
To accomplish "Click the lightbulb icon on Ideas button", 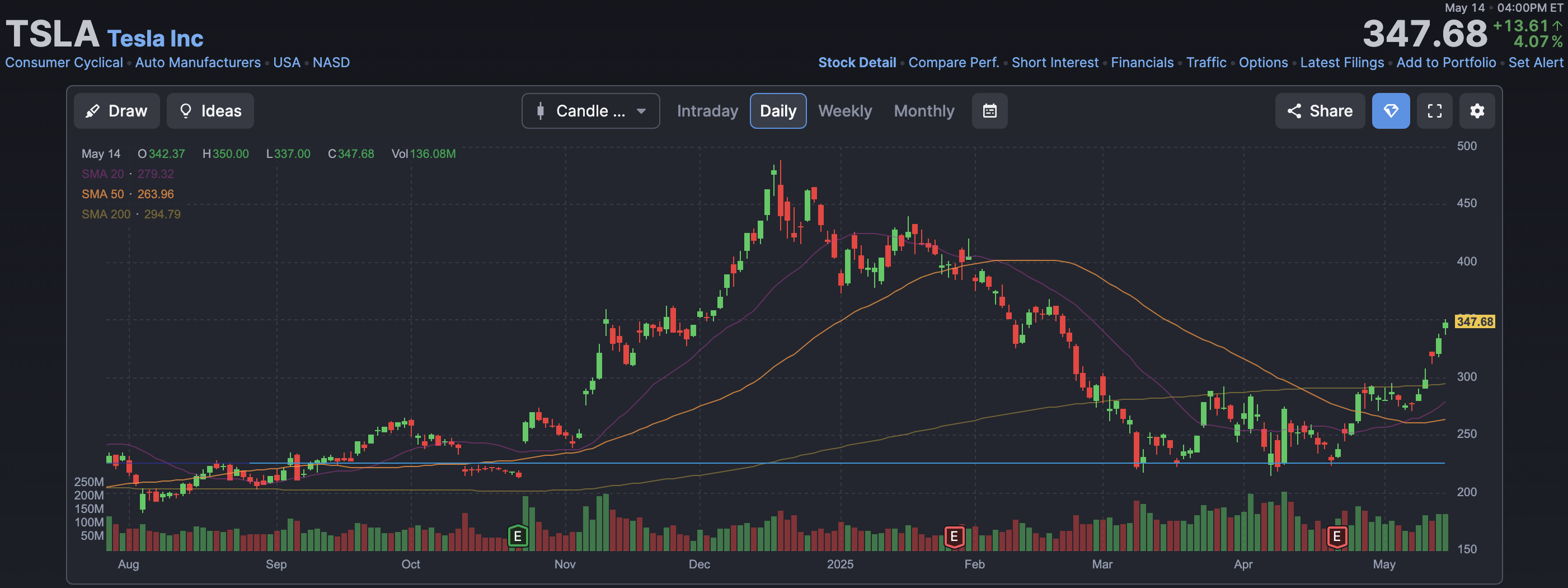I will [x=186, y=111].
